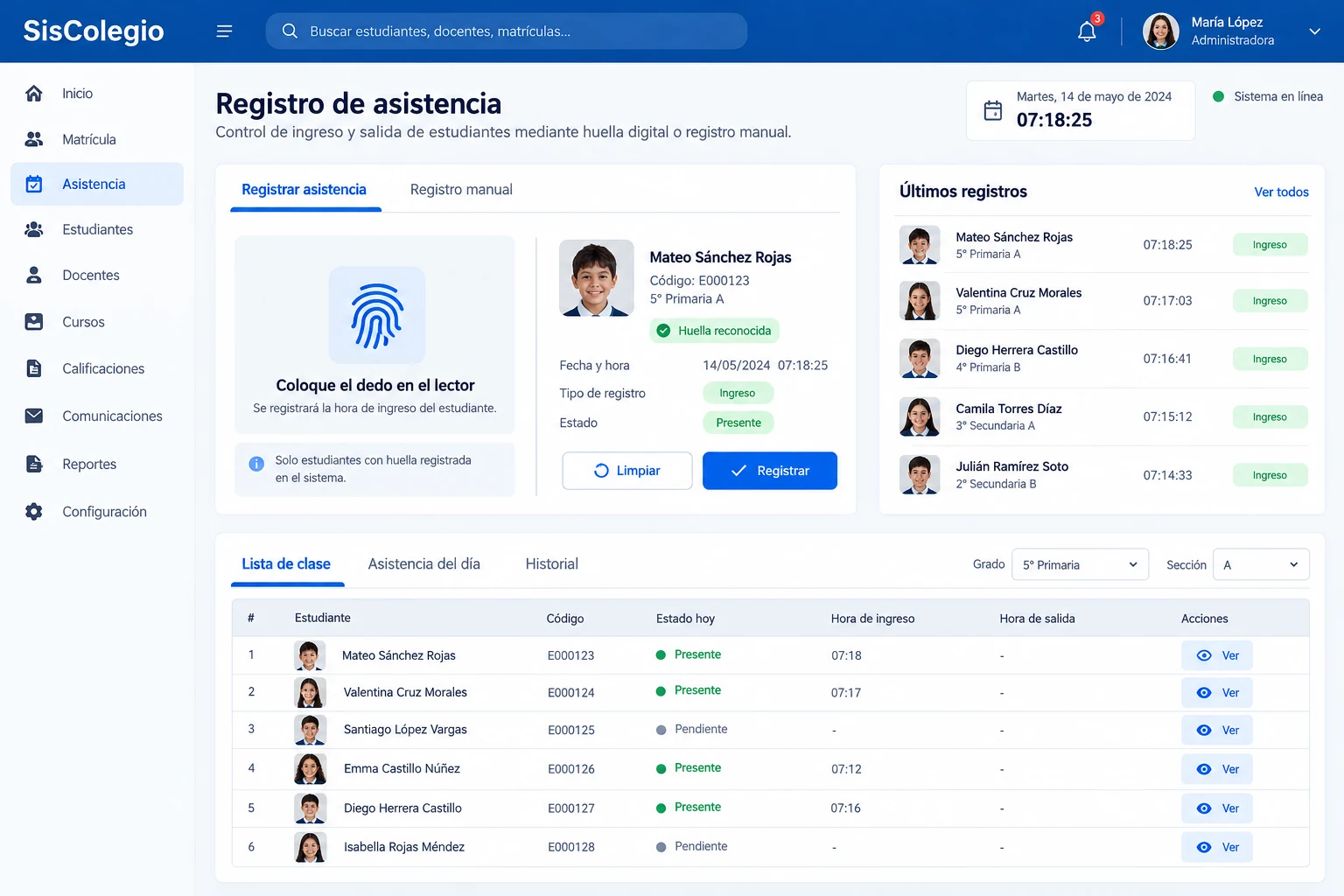Open the Asistencia del día tab

coord(424,564)
